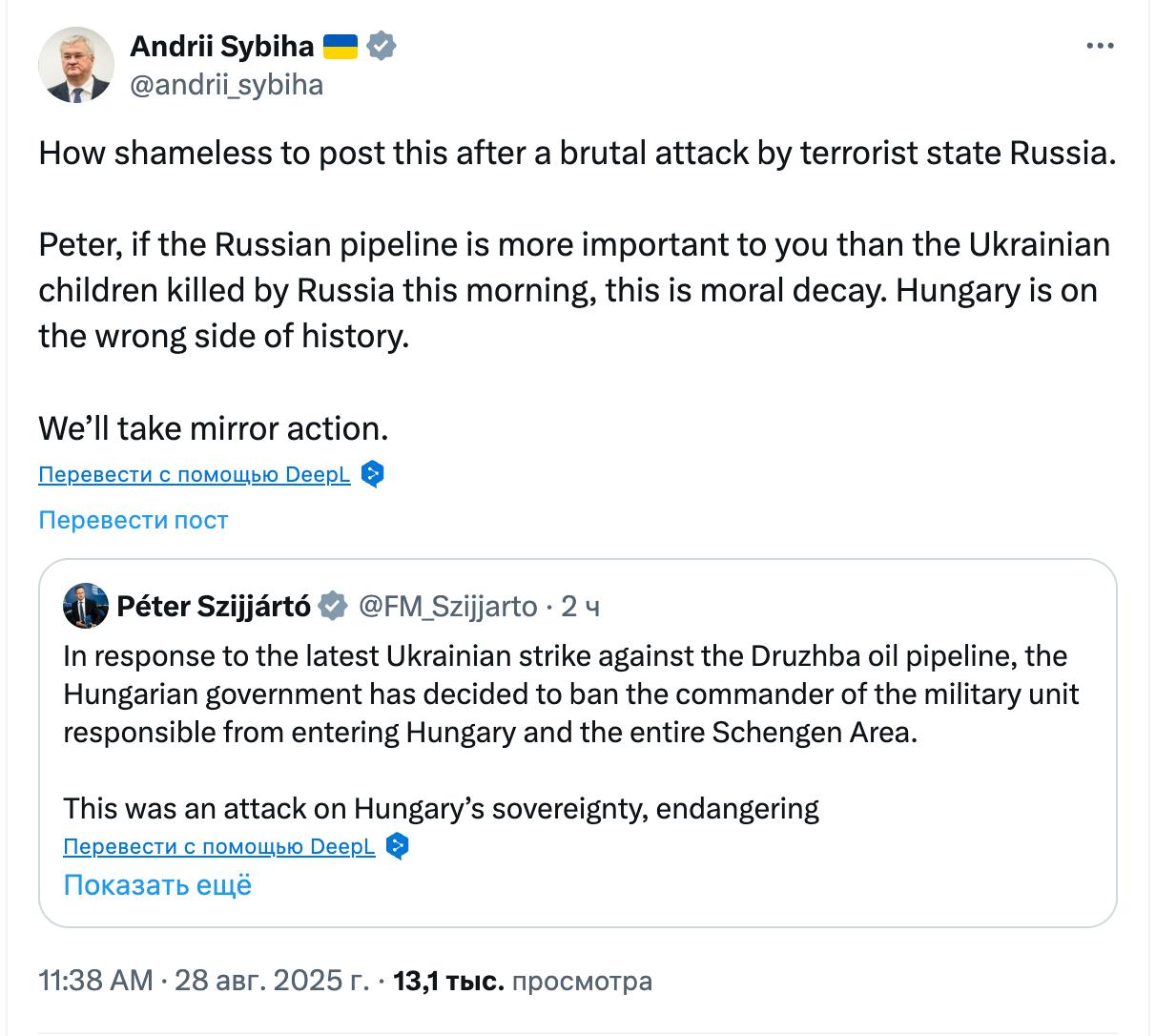The image size is (1156, 1036).
Task: Click the "13,1 тыс. просмотра" view count
Action: pyautogui.click(x=523, y=981)
